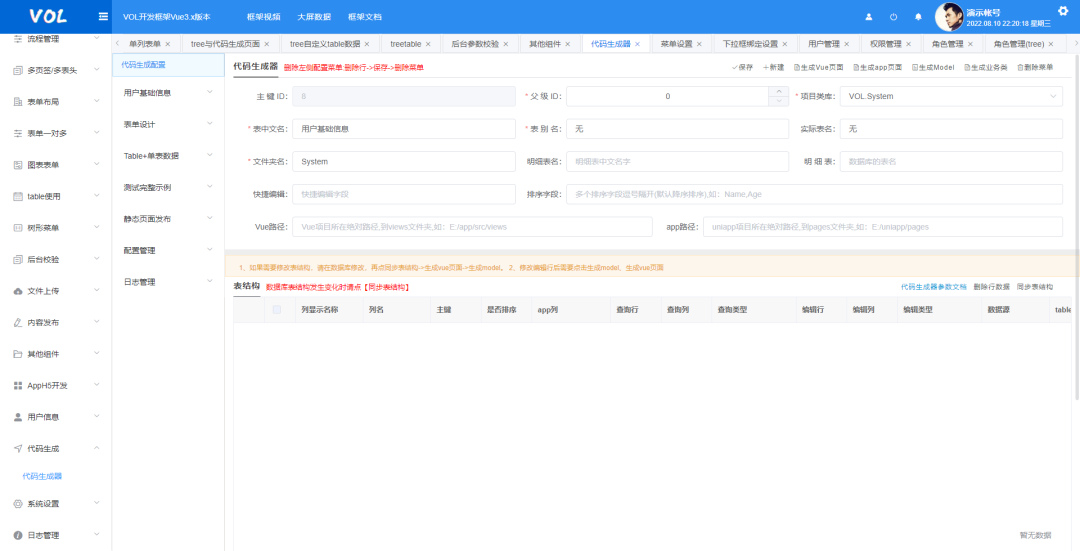The image size is (1080, 551).
Task: Click the 日志管理 info icon
Action: tap(19, 535)
